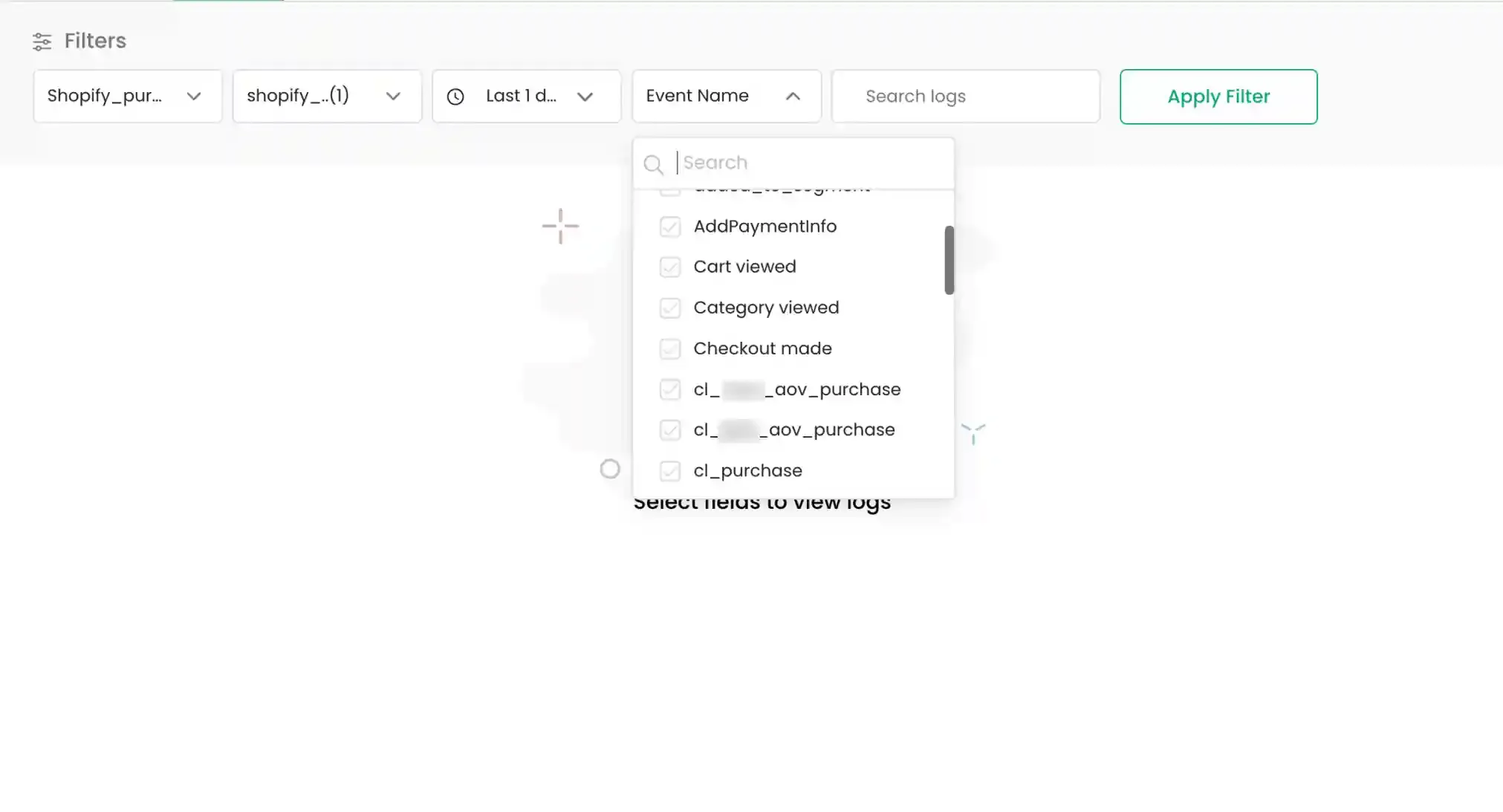
Task: Open the Last 1 d... date range dropdown
Action: point(527,97)
